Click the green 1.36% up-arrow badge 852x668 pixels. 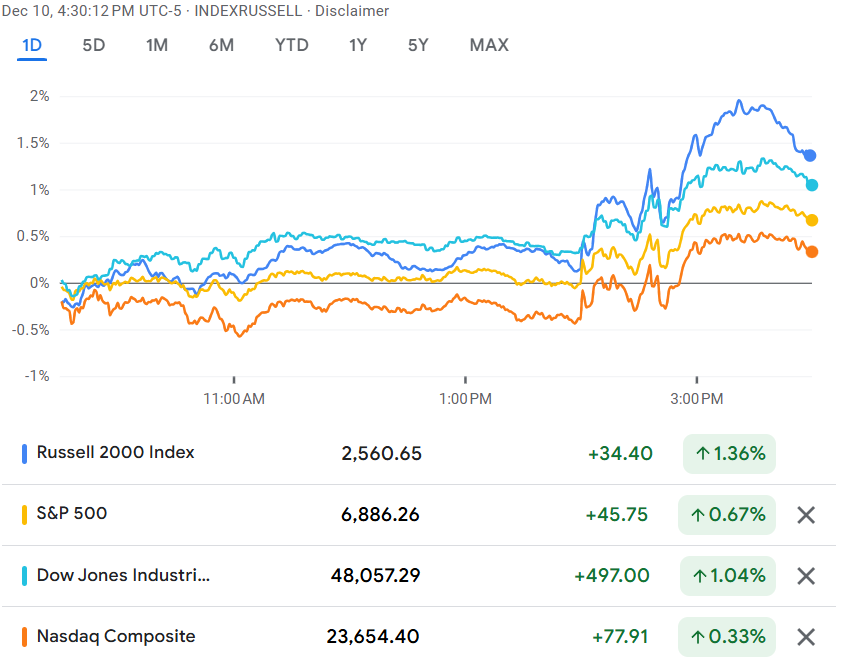(x=729, y=454)
